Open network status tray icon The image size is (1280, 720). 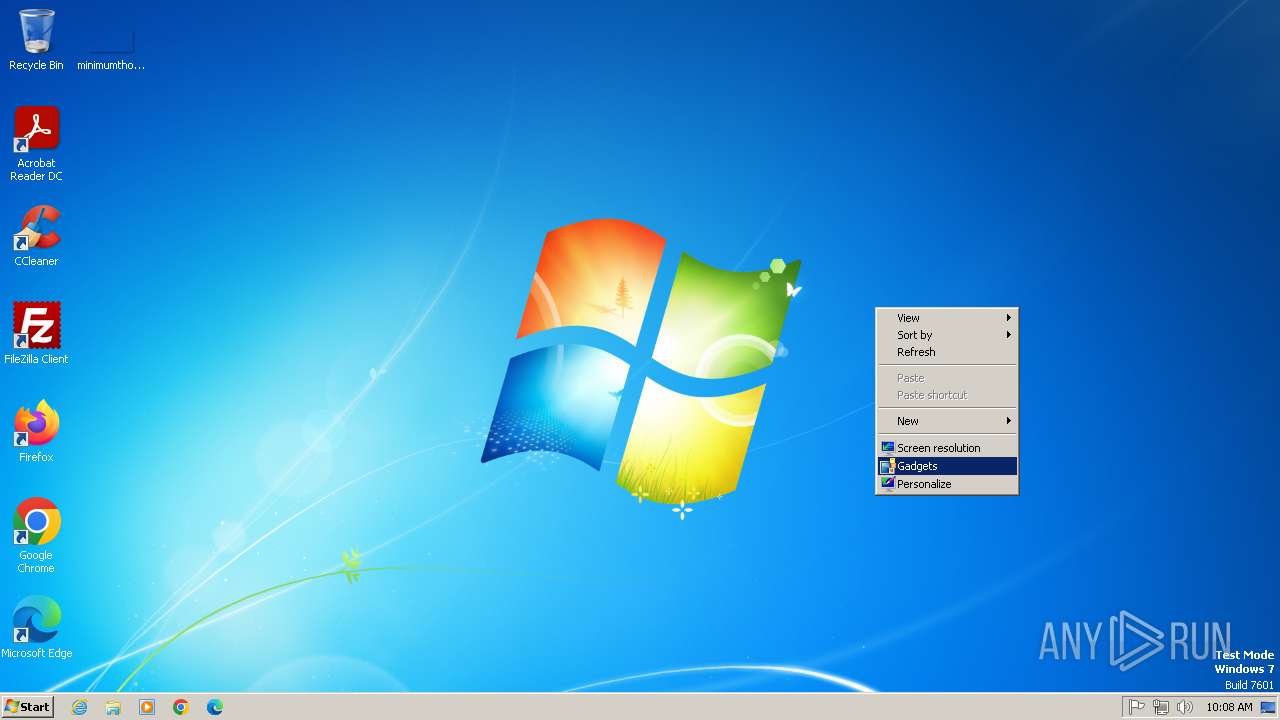tap(1161, 707)
